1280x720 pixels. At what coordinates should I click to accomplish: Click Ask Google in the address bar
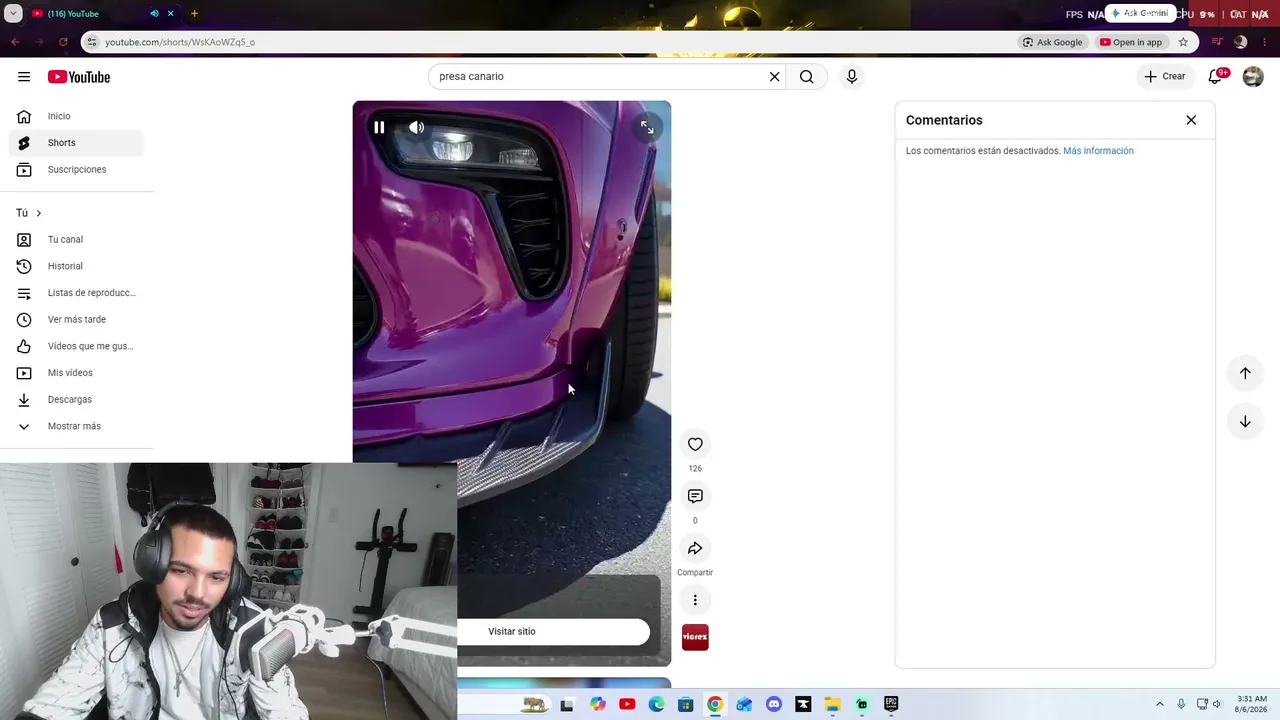(x=1053, y=42)
